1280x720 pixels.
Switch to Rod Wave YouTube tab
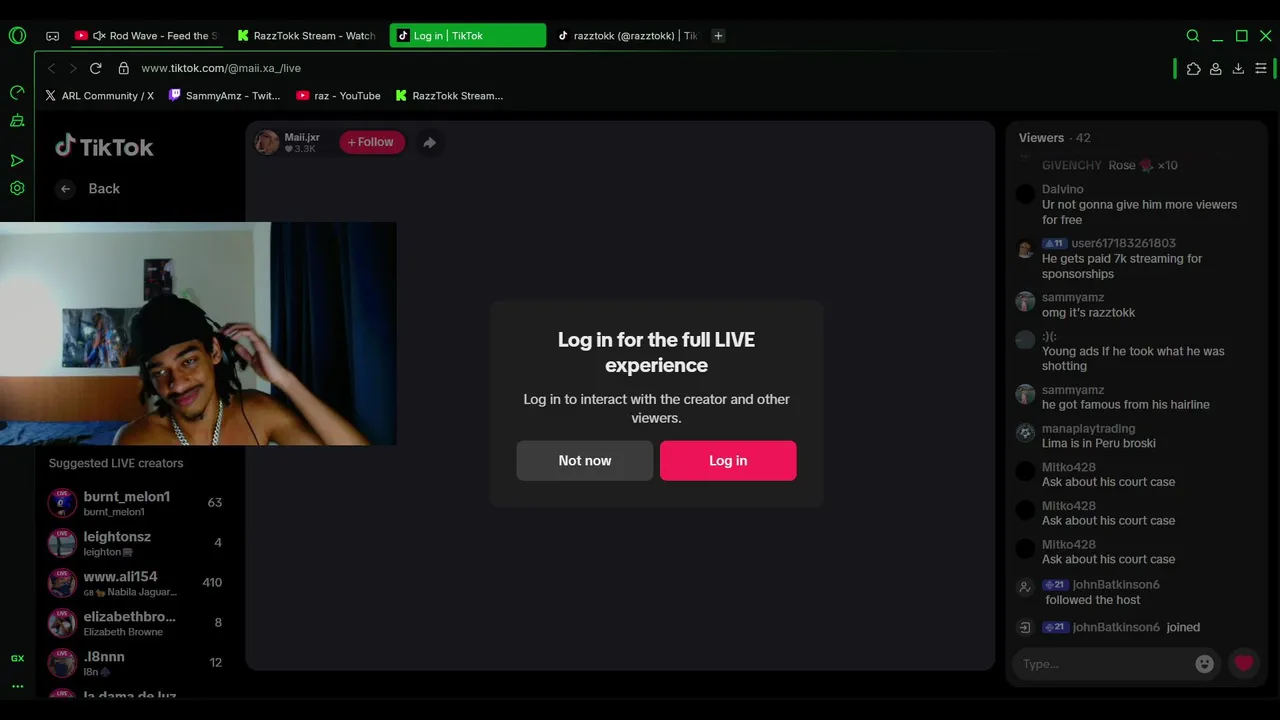point(146,36)
